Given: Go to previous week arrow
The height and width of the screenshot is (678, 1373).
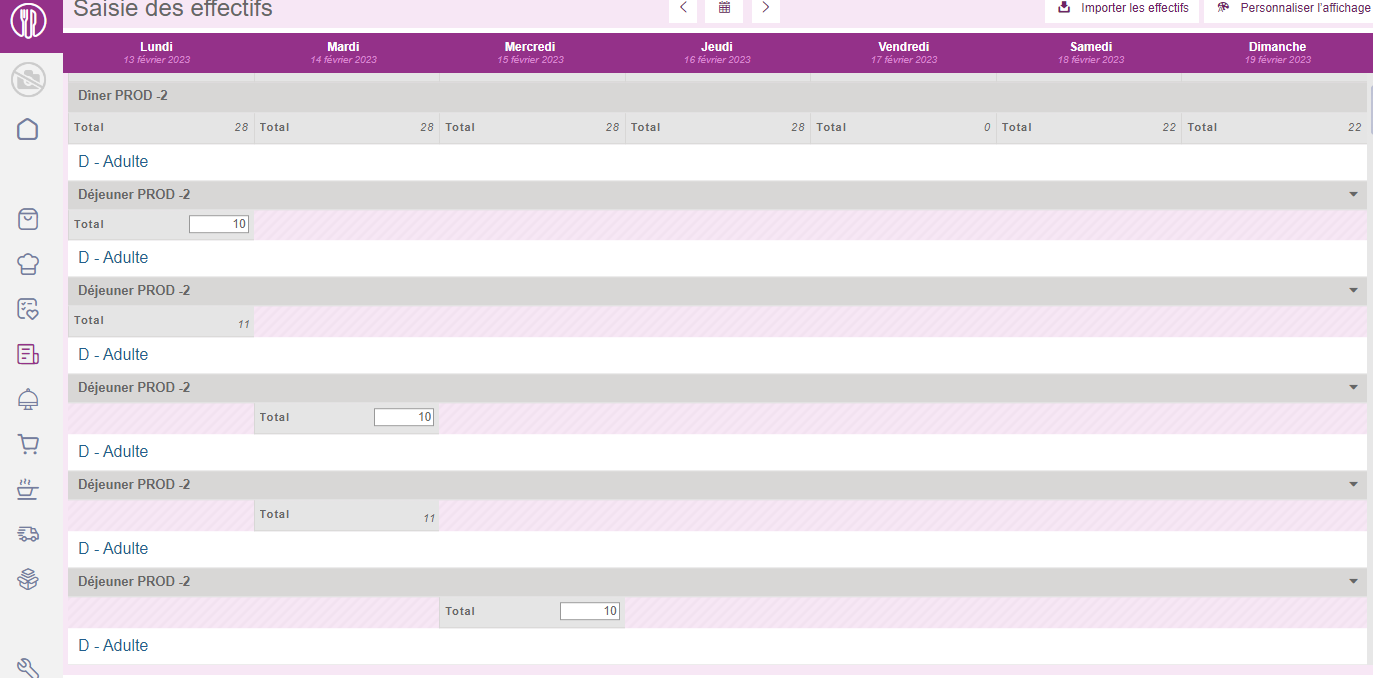Looking at the screenshot, I should pyautogui.click(x=682, y=8).
